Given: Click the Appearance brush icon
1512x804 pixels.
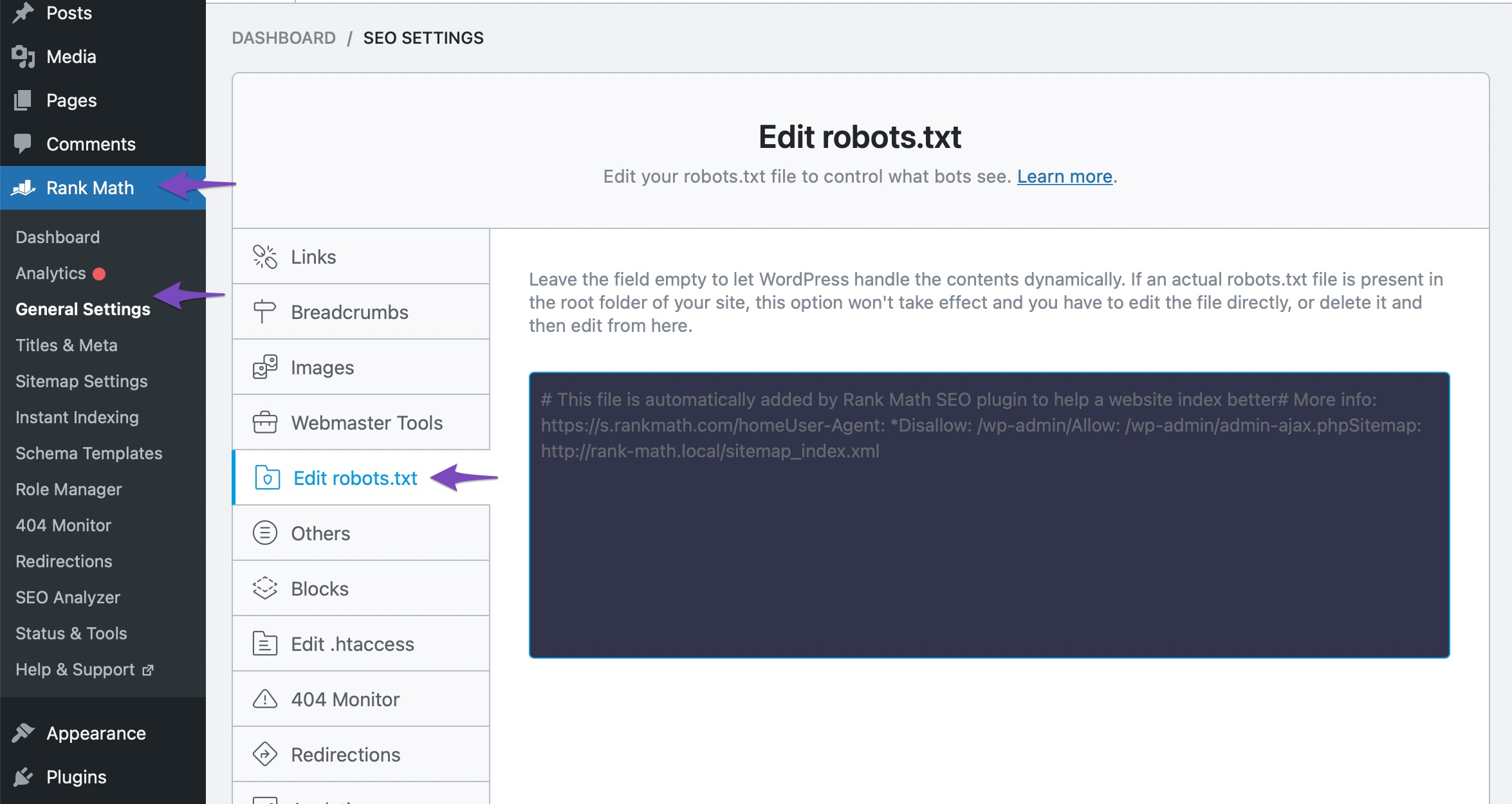Looking at the screenshot, I should (x=23, y=733).
